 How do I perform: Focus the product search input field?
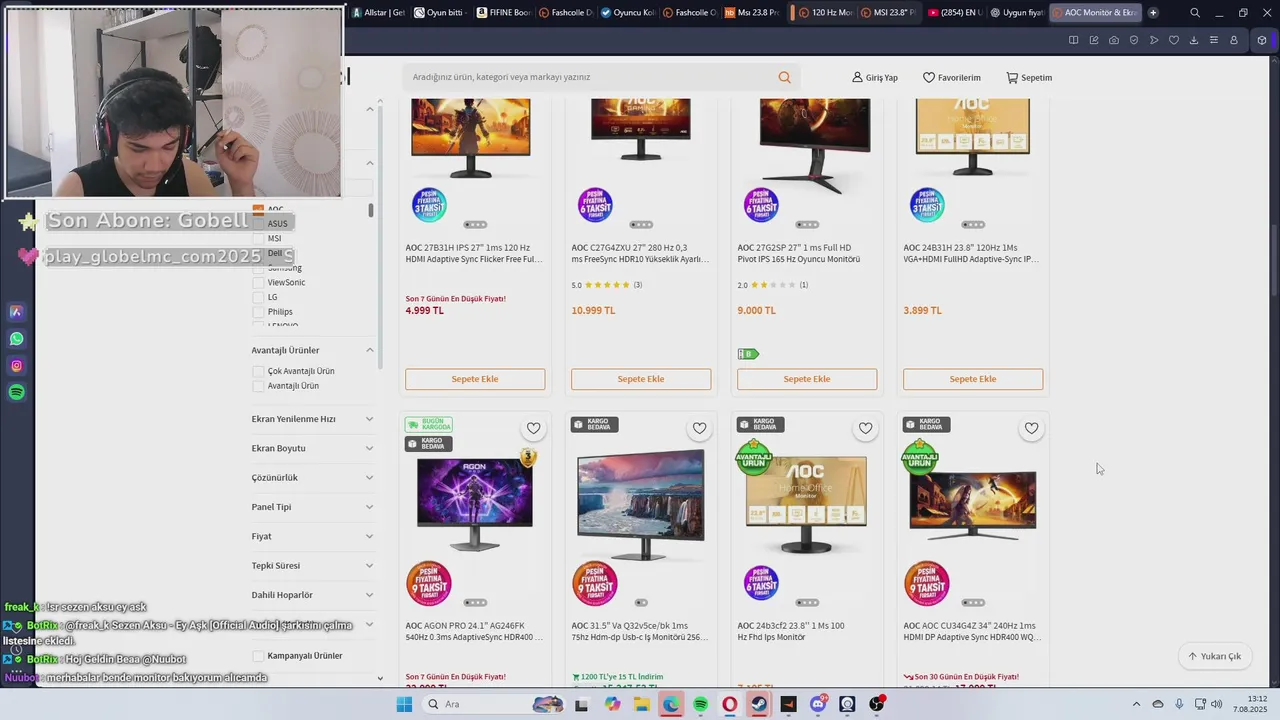(x=590, y=77)
